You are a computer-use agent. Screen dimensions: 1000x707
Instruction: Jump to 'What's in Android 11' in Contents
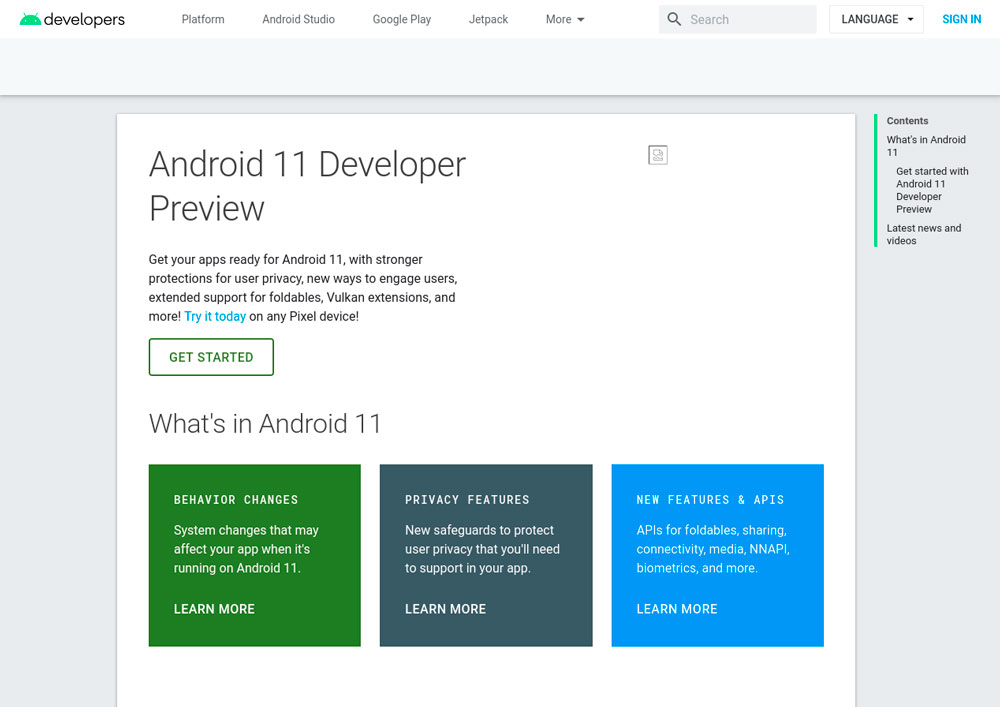click(926, 146)
